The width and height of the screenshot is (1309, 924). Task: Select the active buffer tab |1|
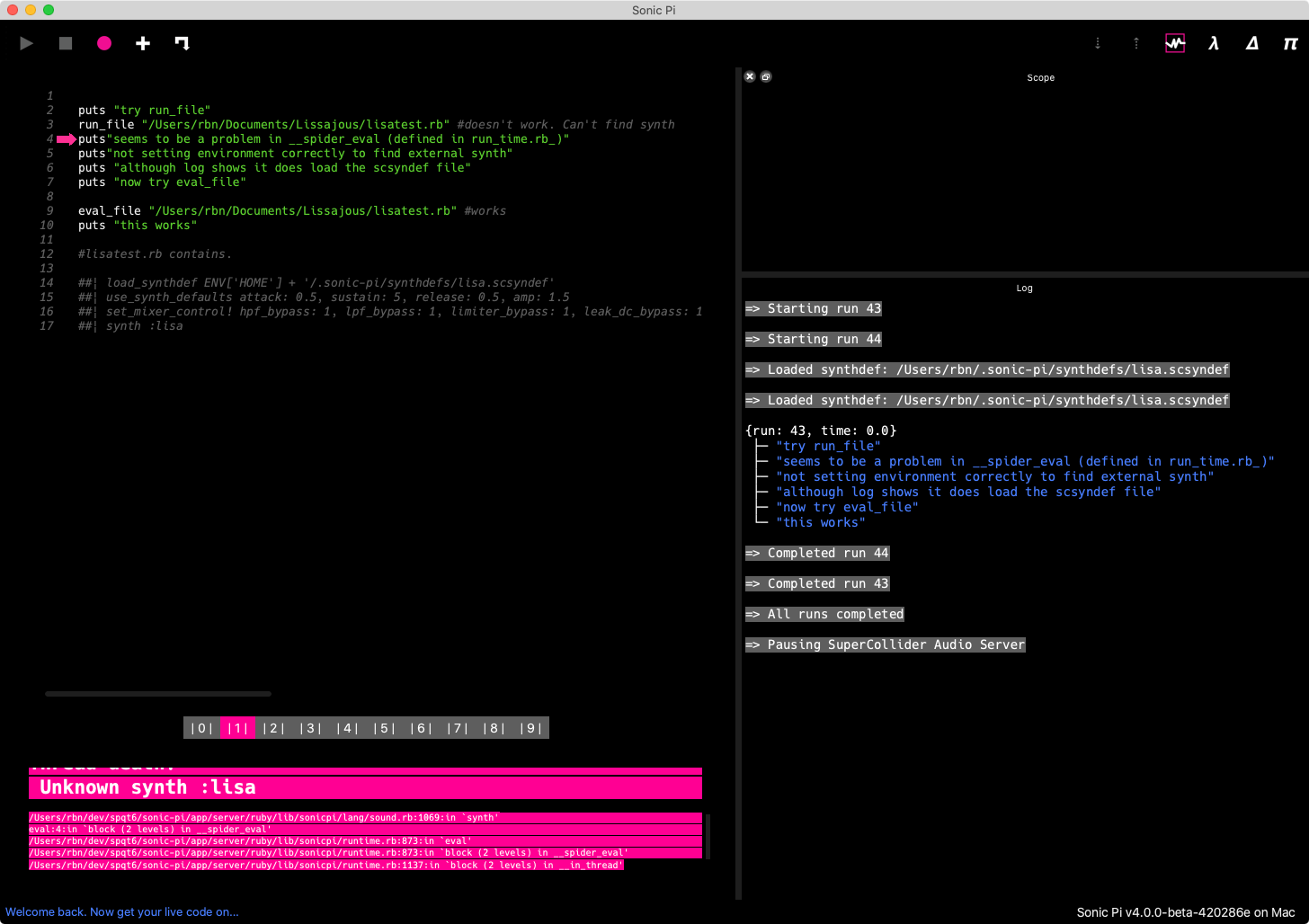point(237,728)
